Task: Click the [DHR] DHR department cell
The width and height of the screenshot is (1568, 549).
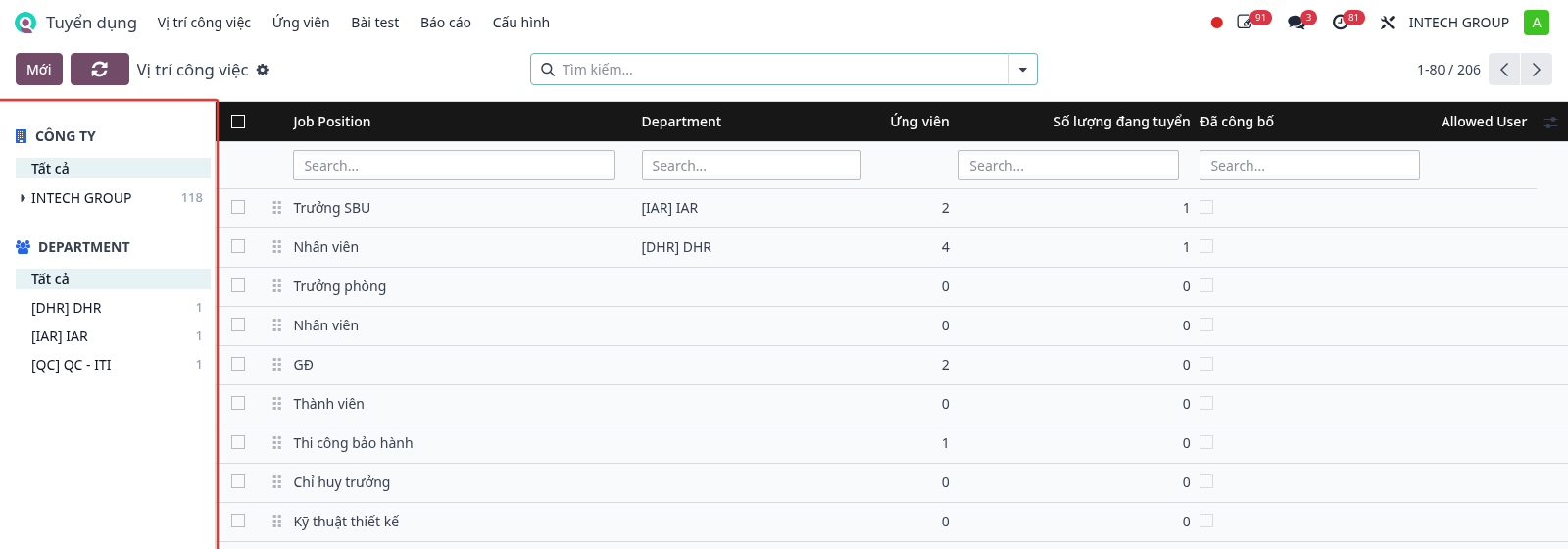Action: (x=676, y=247)
